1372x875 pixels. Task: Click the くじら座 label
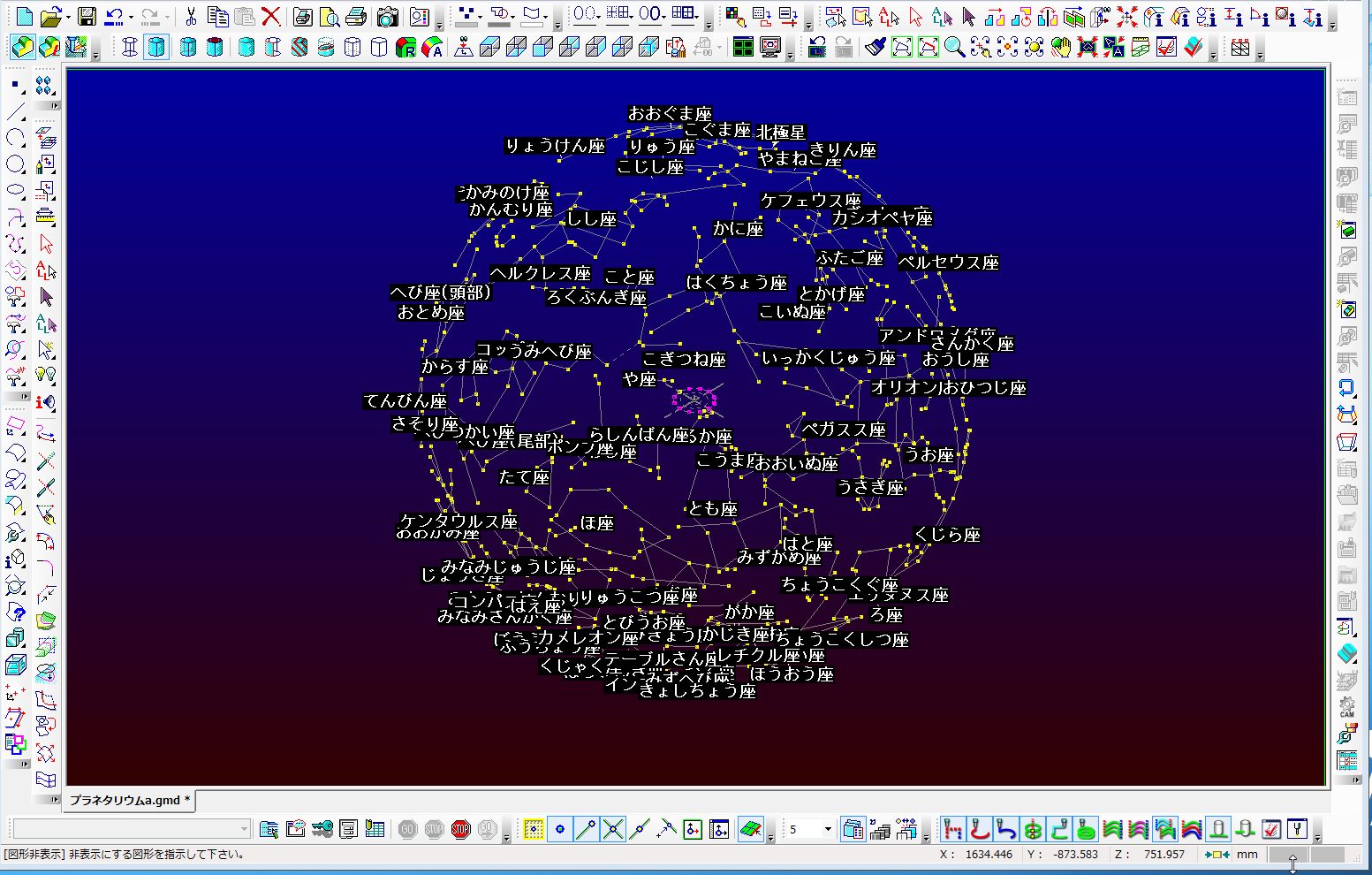coord(947,535)
